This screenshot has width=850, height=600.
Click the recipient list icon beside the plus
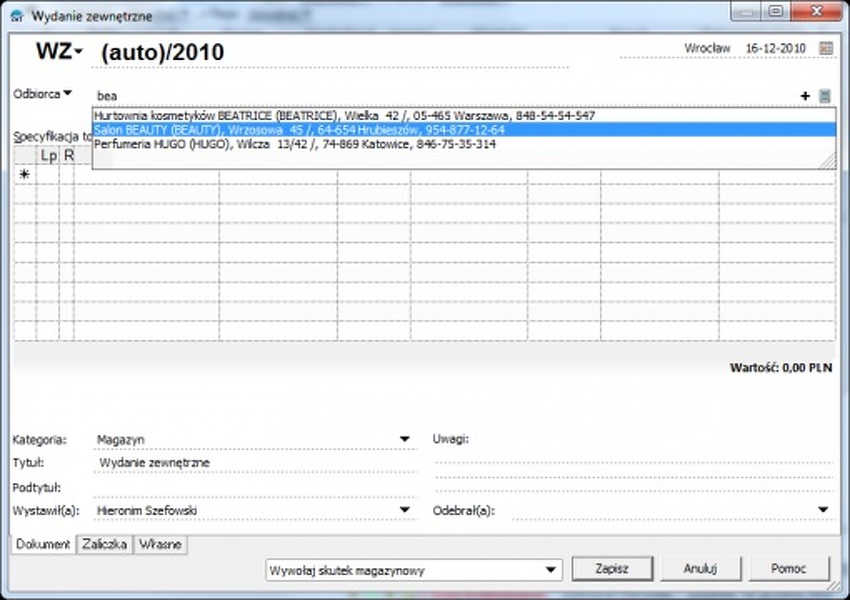(x=825, y=96)
